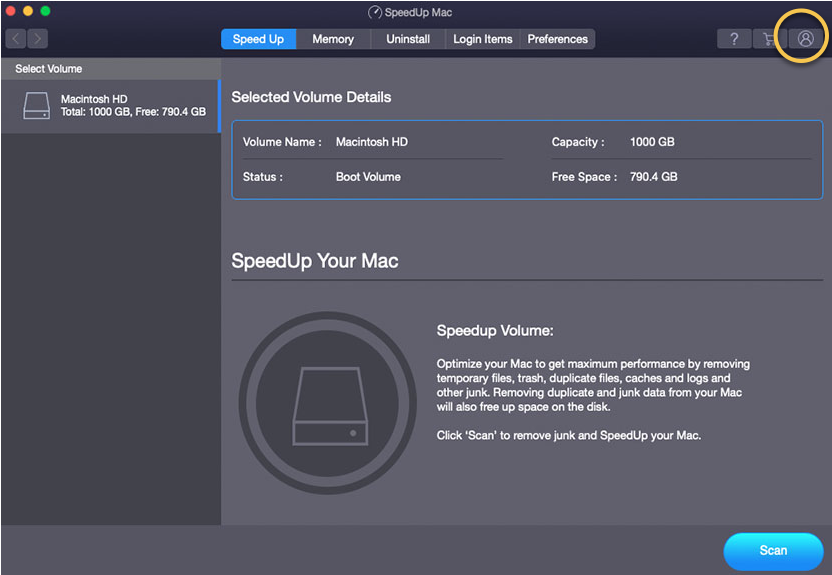Click the 'Selected Volume Details' heading
The width and height of the screenshot is (832, 575).
(311, 97)
